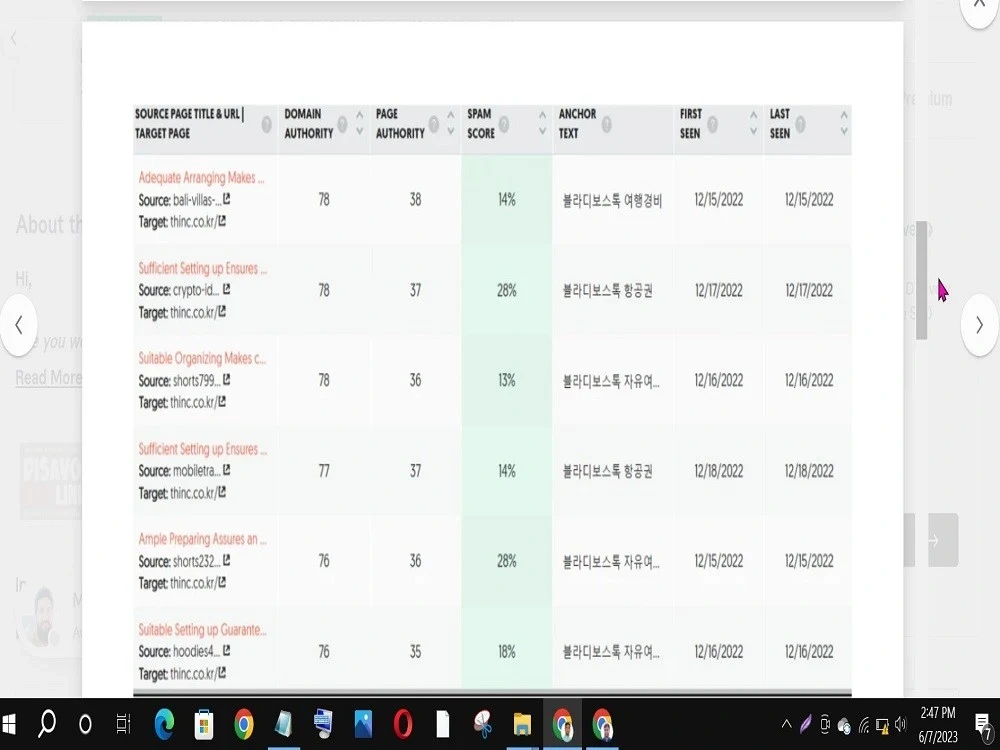1000x750 pixels.
Task: Sort table by Spam Score arrows
Action: coord(542,123)
